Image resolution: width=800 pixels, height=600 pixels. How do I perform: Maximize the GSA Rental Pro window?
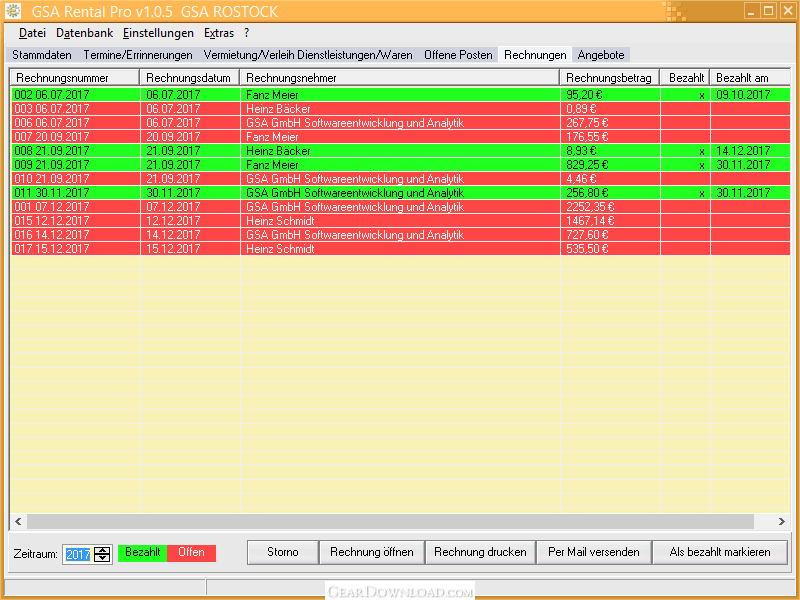tap(769, 10)
